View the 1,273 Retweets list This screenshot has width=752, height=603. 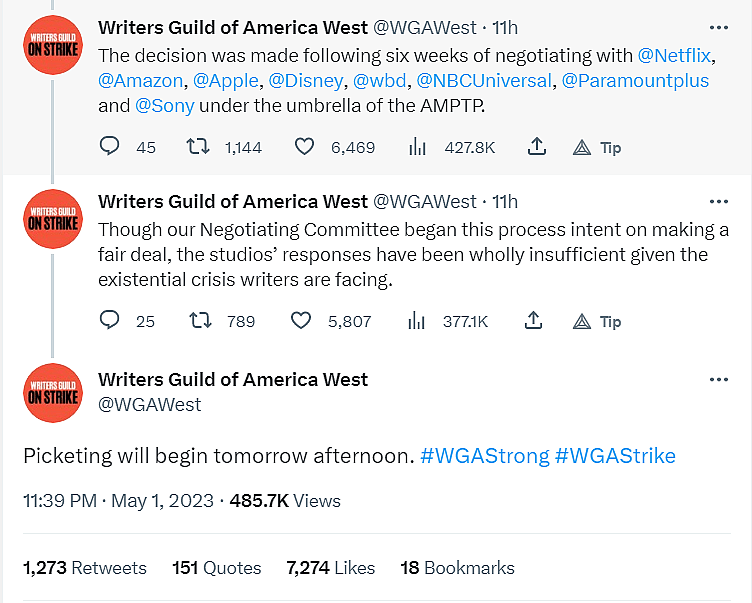(84, 568)
